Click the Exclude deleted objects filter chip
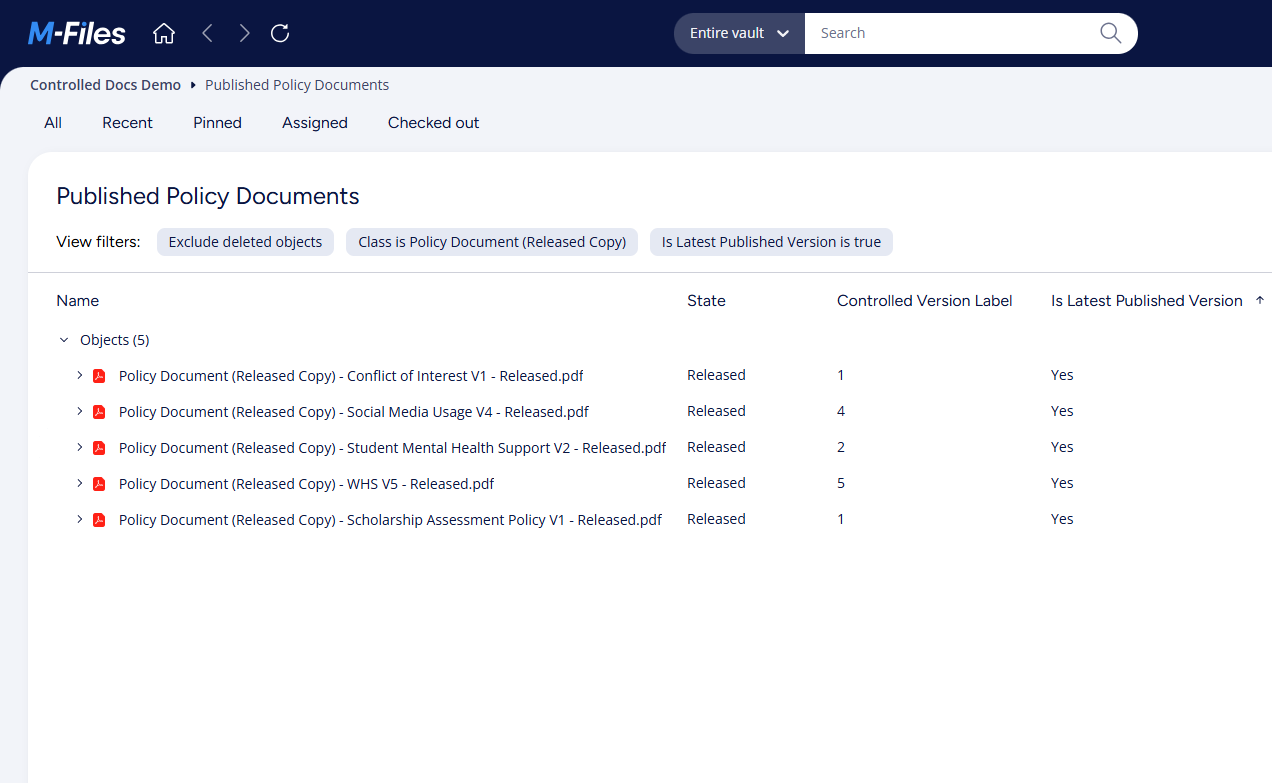 click(x=245, y=242)
